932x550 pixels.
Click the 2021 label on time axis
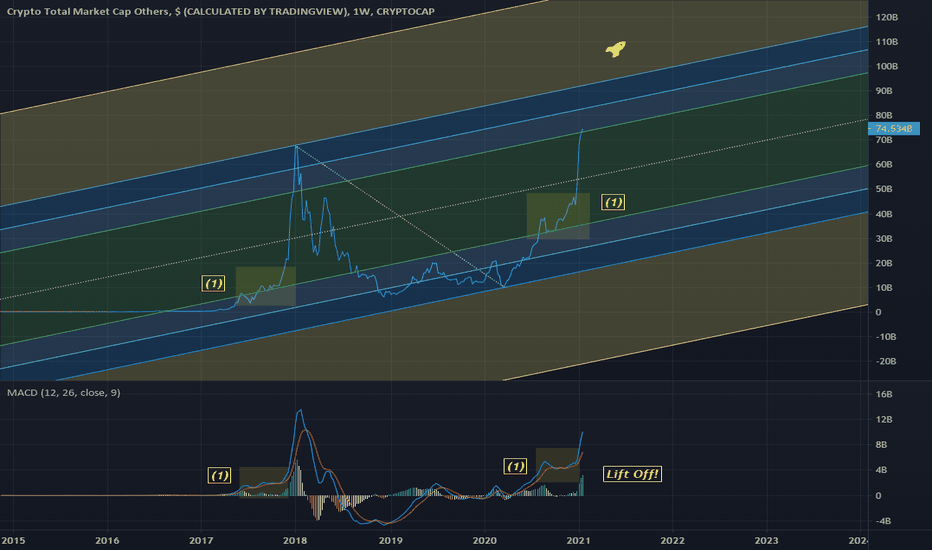pos(578,540)
